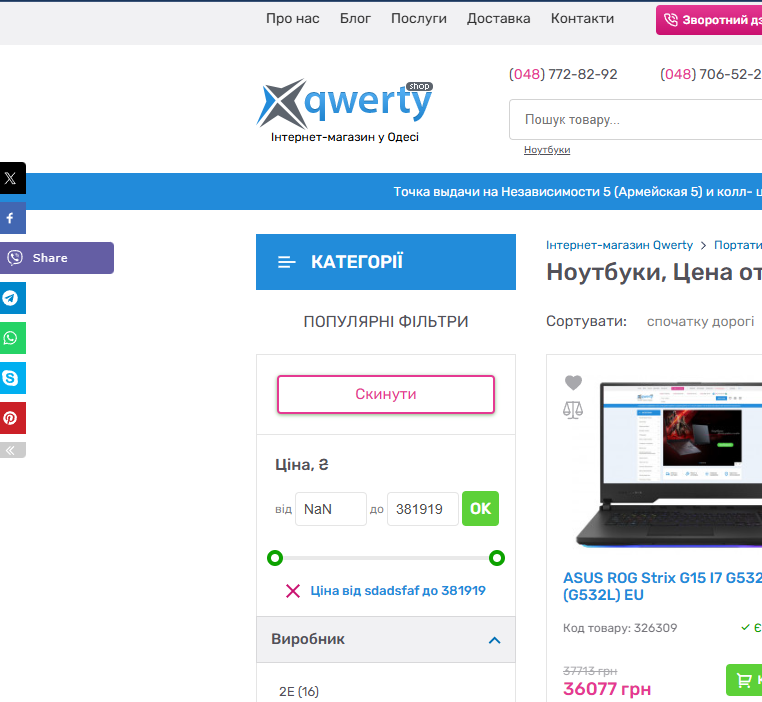Collapse the social share sidebar
762x702 pixels.
11,450
